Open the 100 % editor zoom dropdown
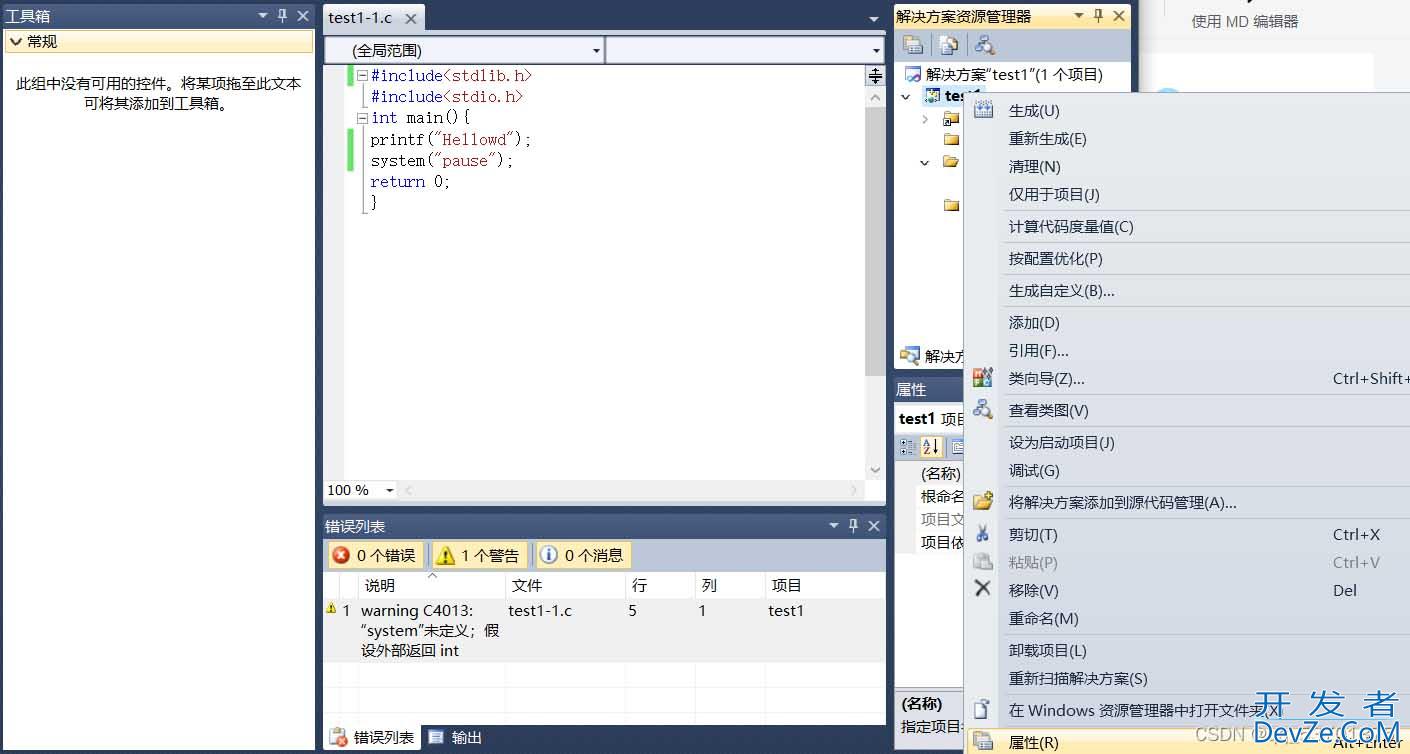 click(389, 490)
